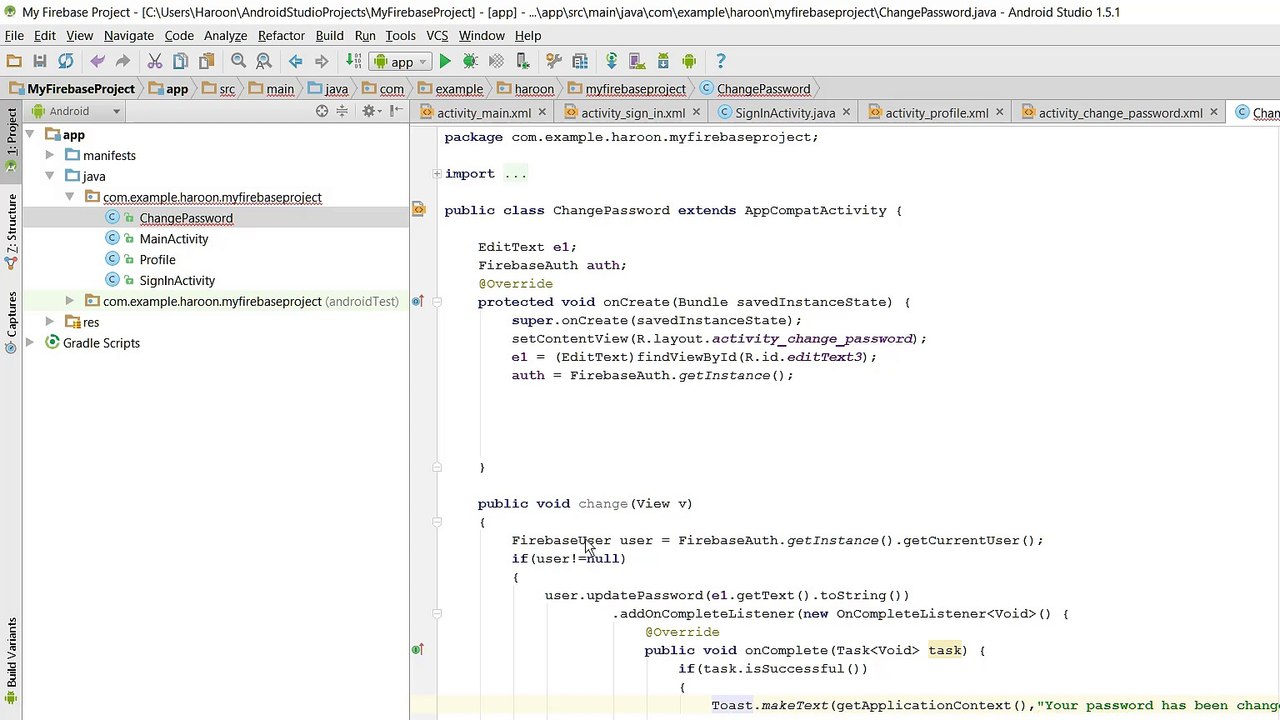Click the Synchronize toolbar icon
Screen dimensions: 1280x720
pos(66,62)
